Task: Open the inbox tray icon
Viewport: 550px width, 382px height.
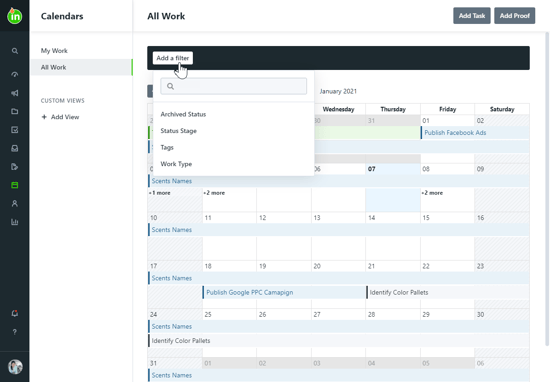Action: click(15, 148)
